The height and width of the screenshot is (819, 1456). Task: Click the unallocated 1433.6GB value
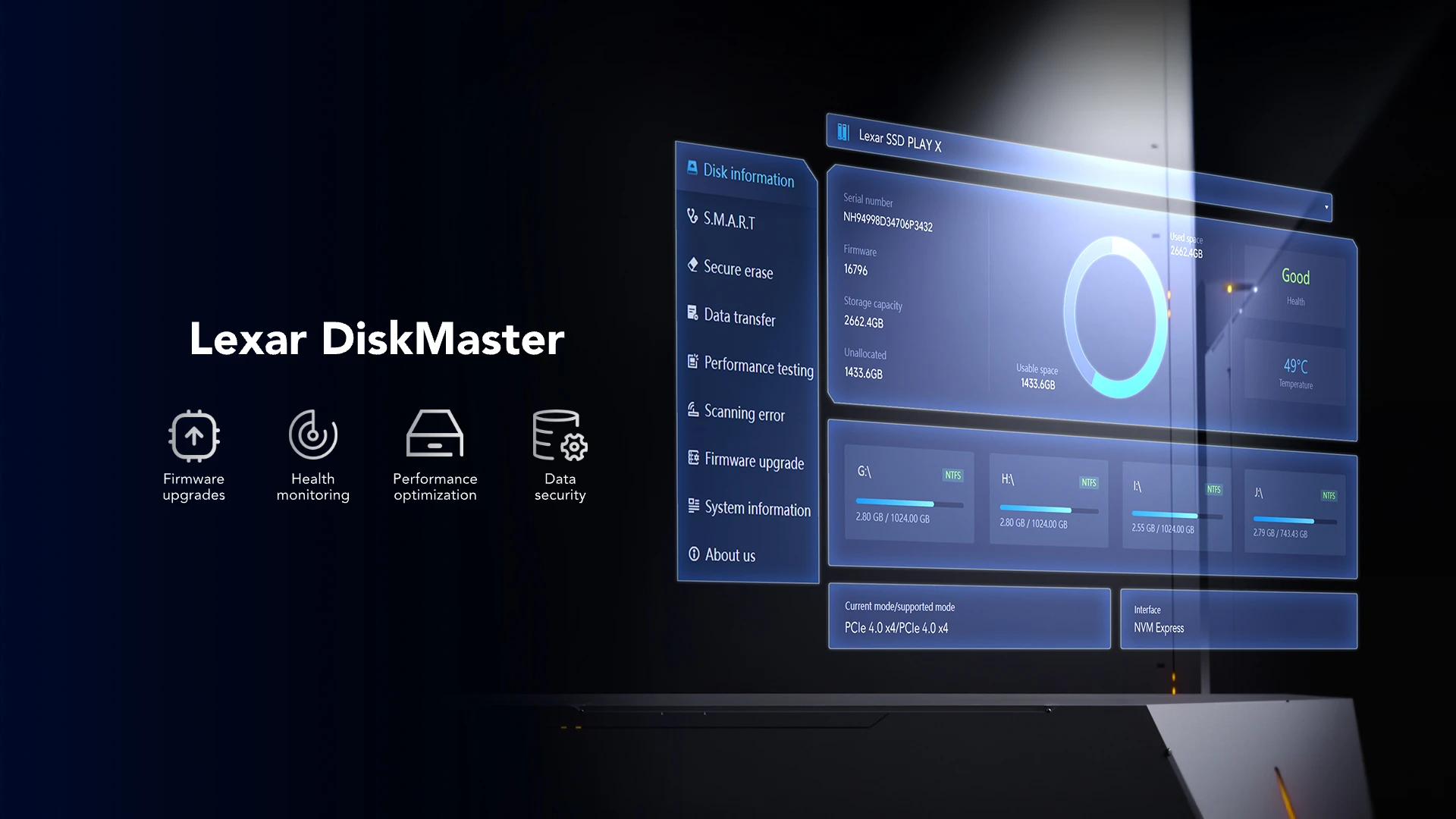863,373
